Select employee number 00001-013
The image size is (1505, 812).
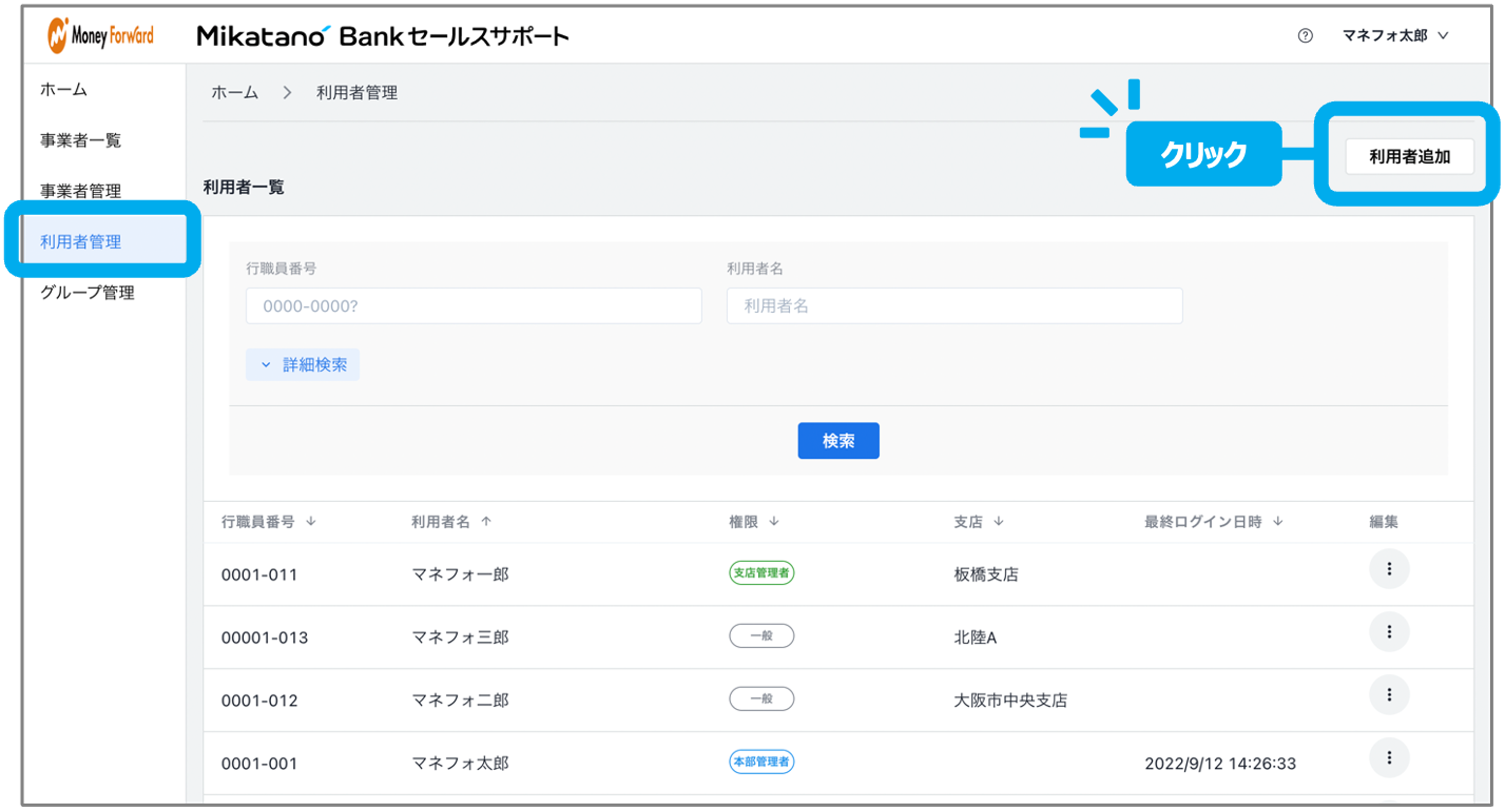(x=265, y=638)
